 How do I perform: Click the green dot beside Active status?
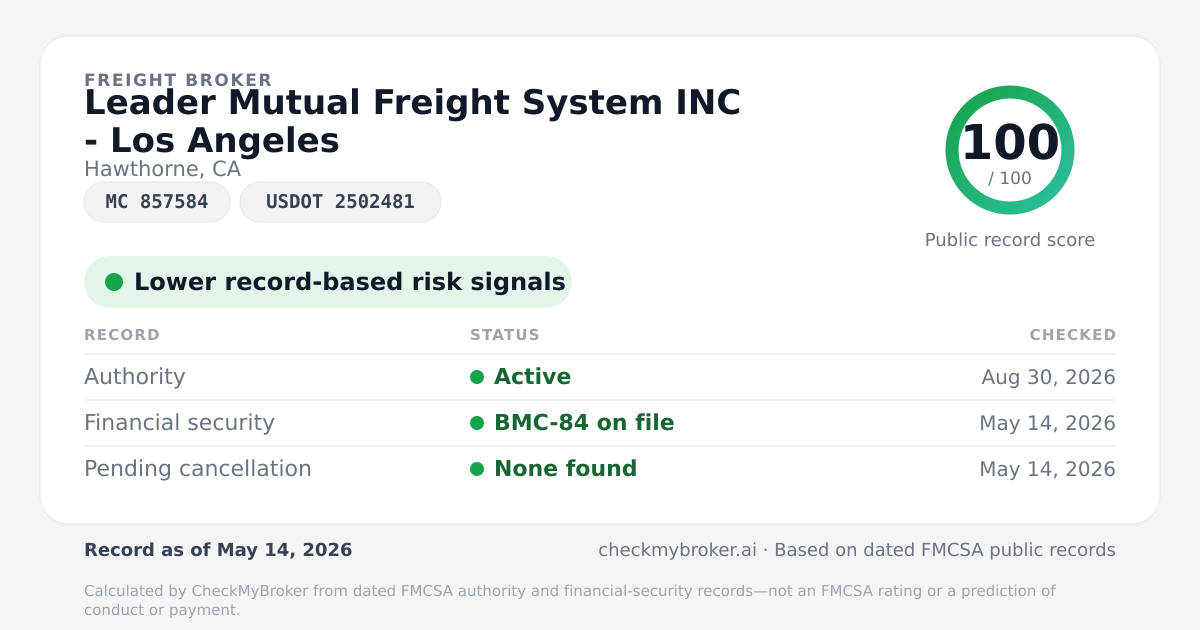[477, 377]
